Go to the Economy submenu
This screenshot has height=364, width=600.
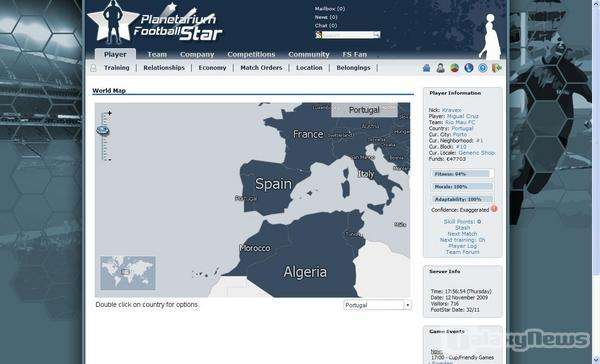point(212,68)
